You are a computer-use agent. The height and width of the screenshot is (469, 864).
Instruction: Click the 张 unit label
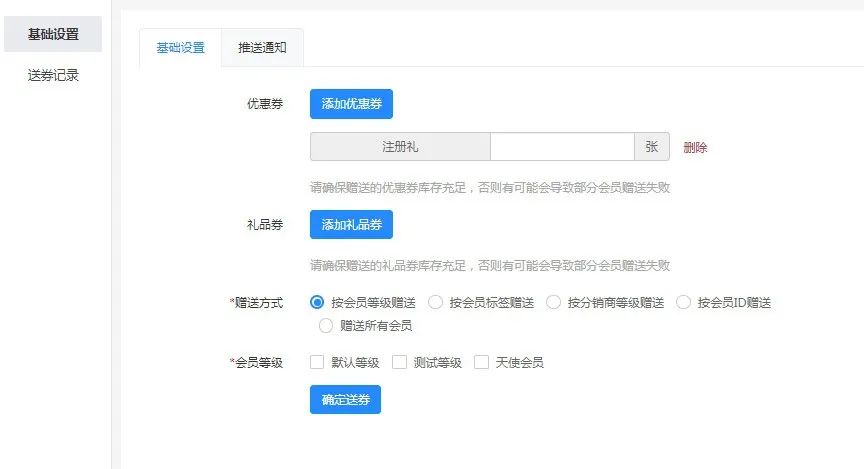651,147
